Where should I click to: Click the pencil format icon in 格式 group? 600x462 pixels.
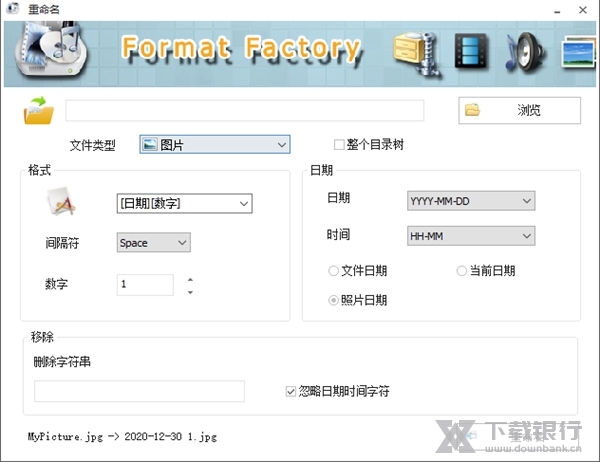[x=61, y=201]
